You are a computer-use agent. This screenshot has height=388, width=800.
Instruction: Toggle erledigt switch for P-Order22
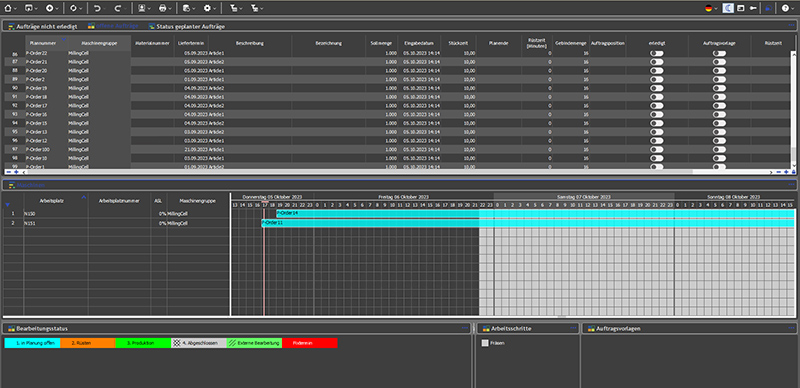coord(657,53)
